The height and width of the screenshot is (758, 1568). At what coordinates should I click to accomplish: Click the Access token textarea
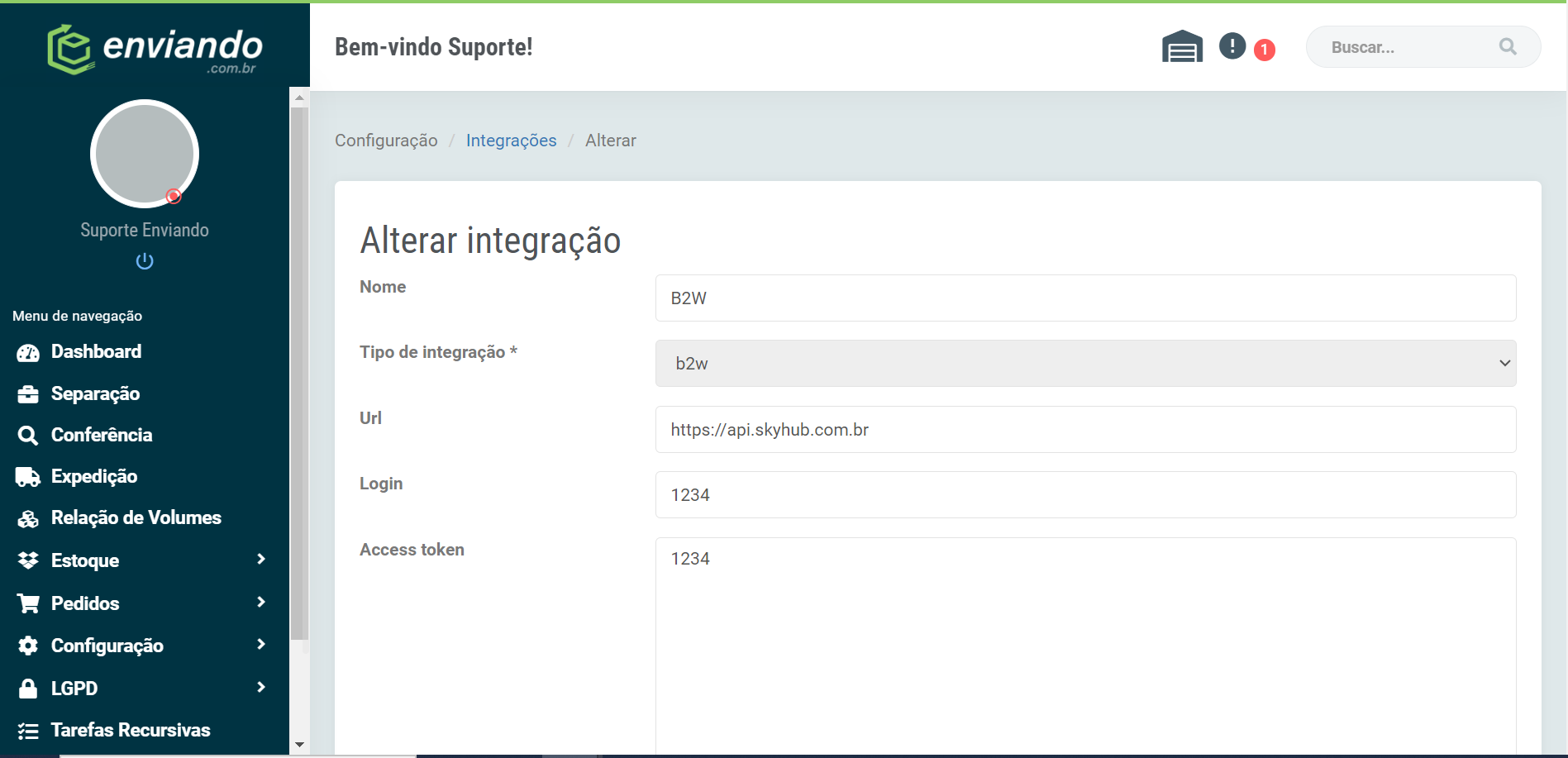coord(1085,646)
